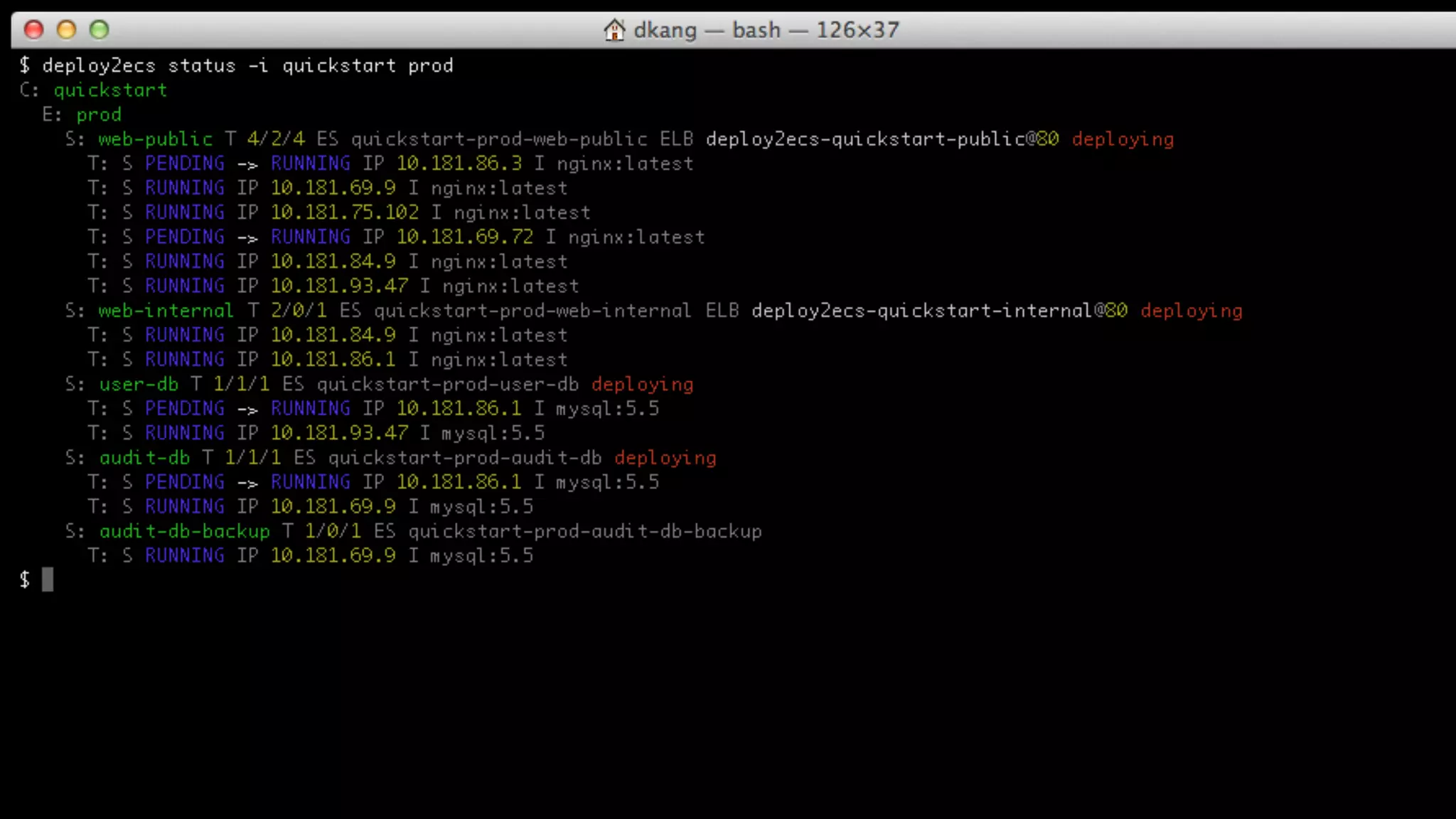Image resolution: width=1456 pixels, height=819 pixels.
Task: Click IP address 10.181.75.102
Action: (x=344, y=213)
